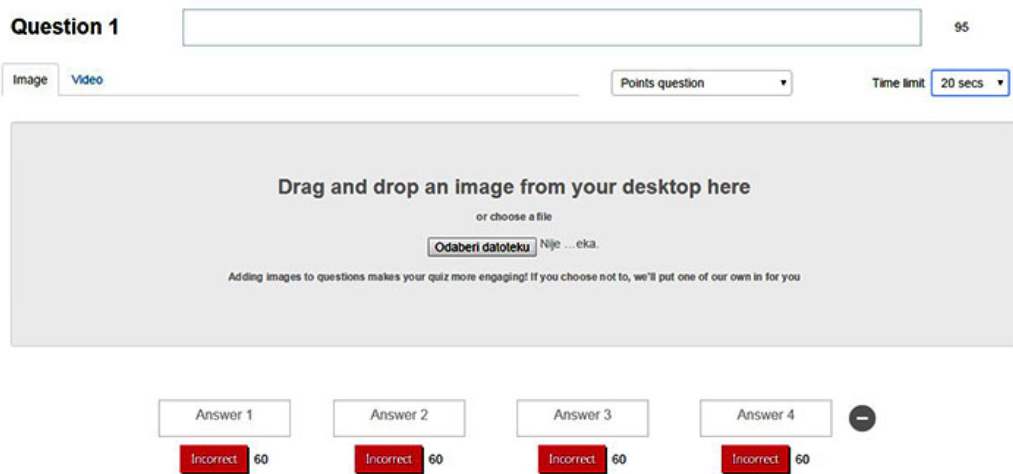Toggle Incorrect button under Answer 3
Image resolution: width=1013 pixels, height=474 pixels.
tap(572, 459)
